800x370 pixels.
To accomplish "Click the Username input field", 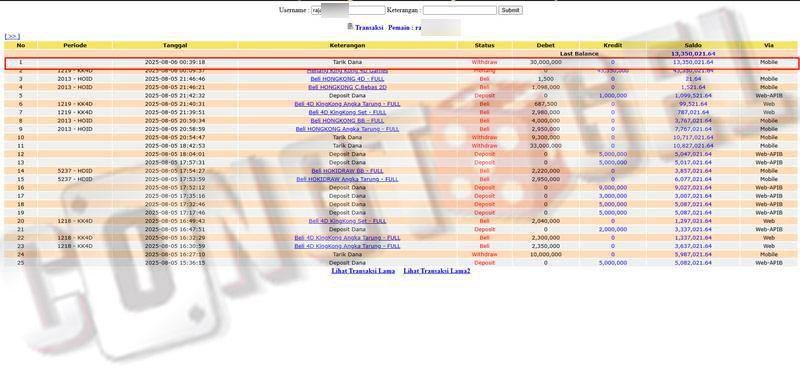I will [348, 10].
